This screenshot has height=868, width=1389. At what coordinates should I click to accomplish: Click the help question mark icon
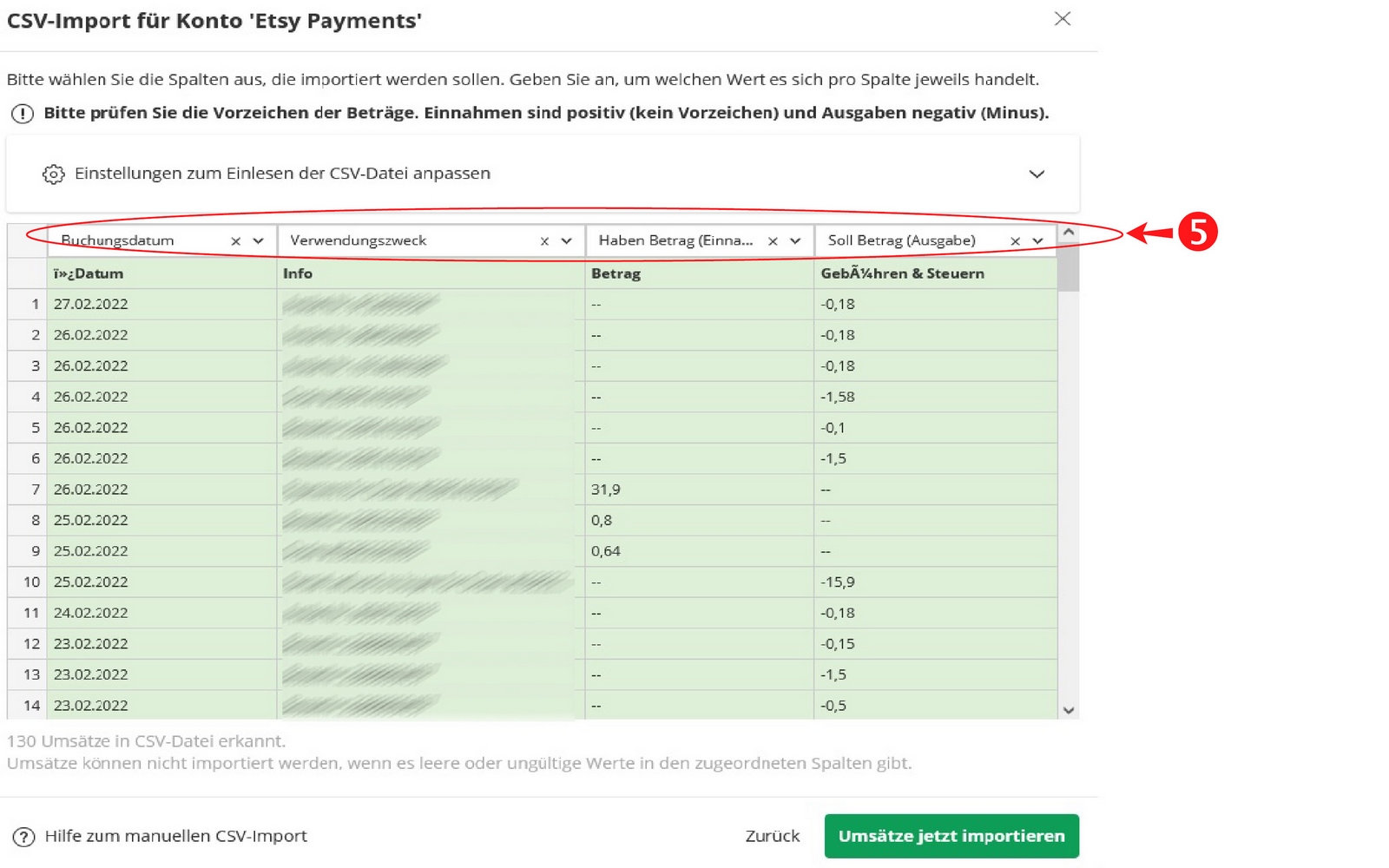(x=23, y=837)
